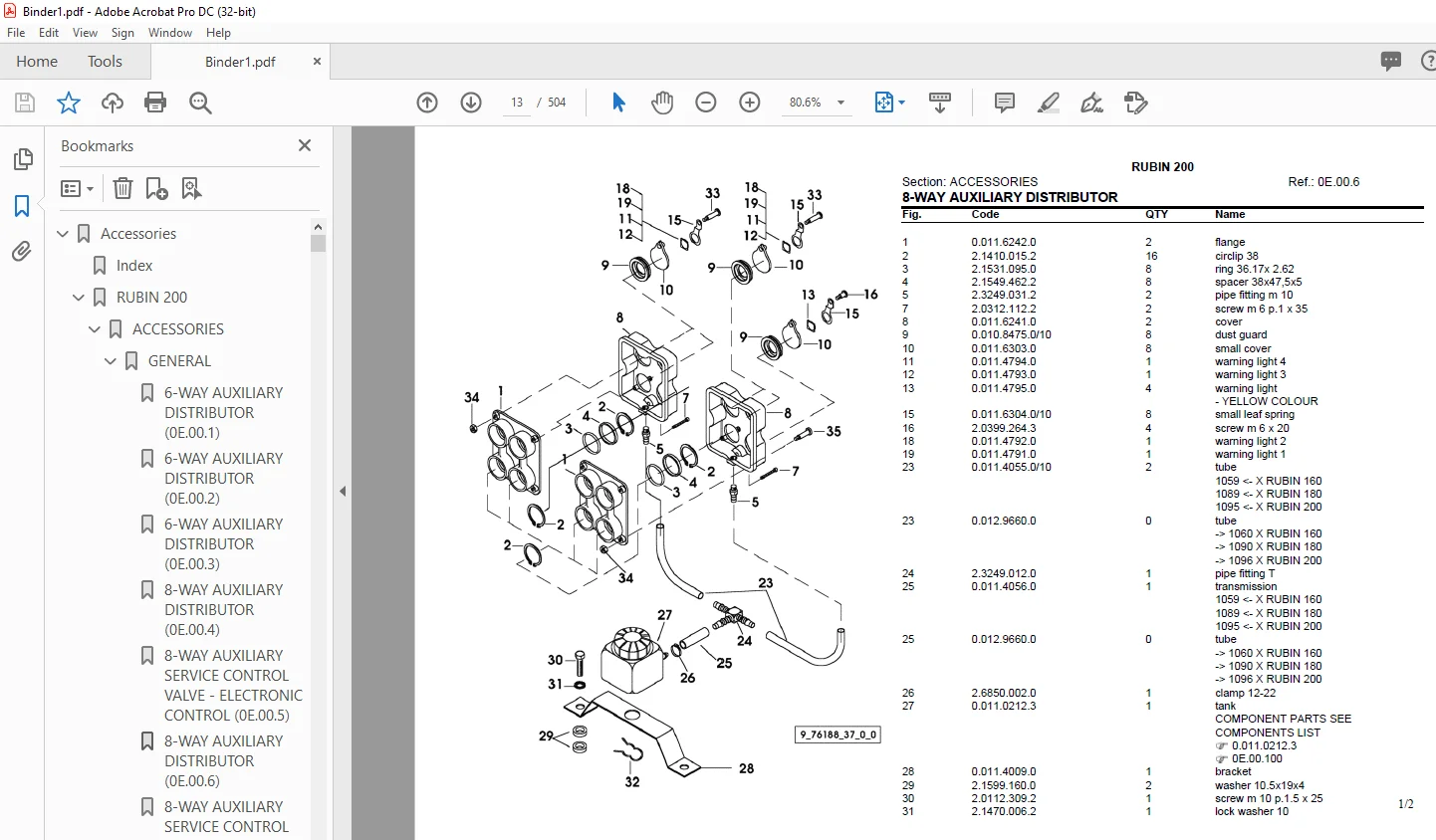
Task: Go to the previous page with the up arrow
Action: [427, 103]
